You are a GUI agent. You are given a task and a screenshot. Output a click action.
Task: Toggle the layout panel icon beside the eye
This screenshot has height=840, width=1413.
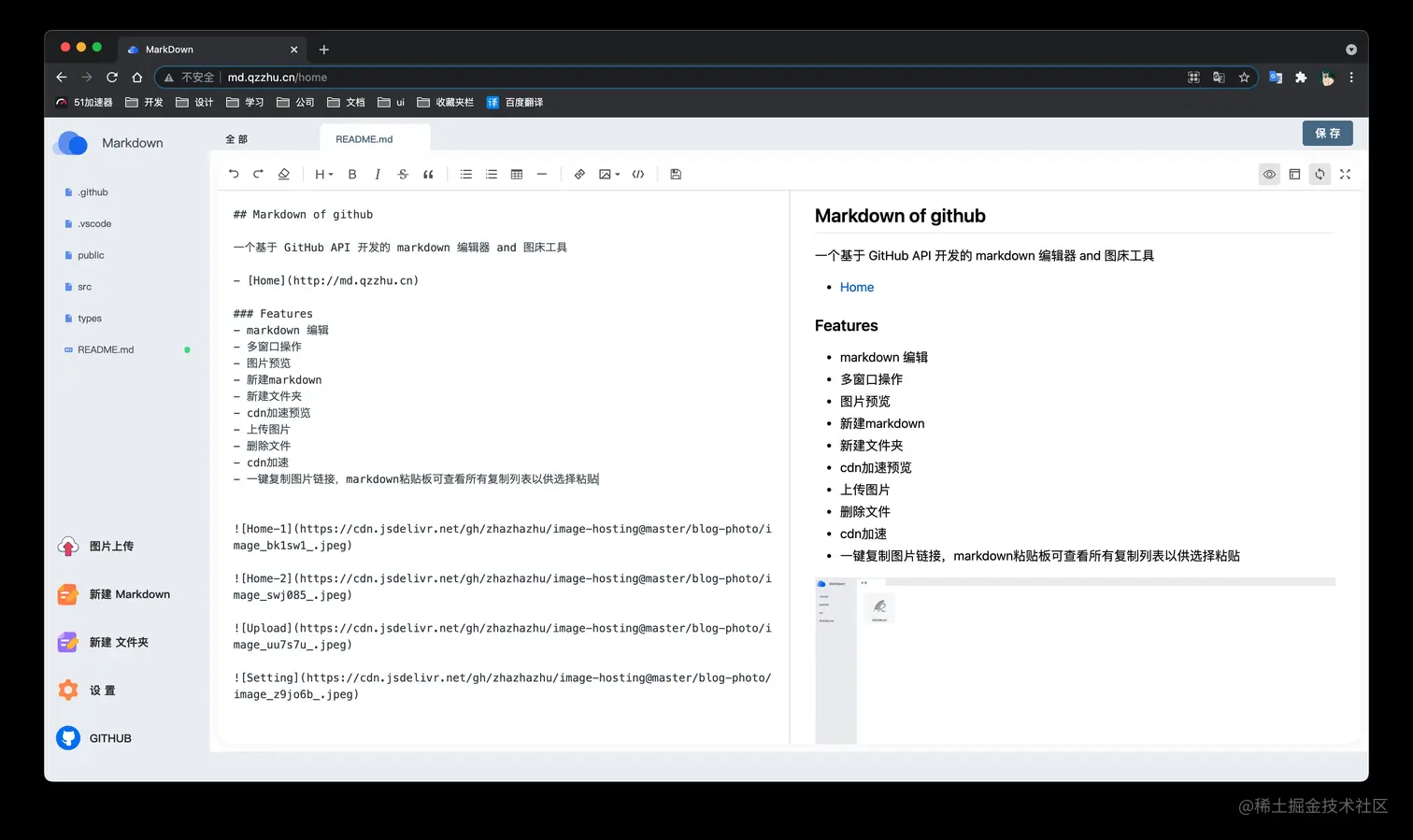[x=1294, y=174]
